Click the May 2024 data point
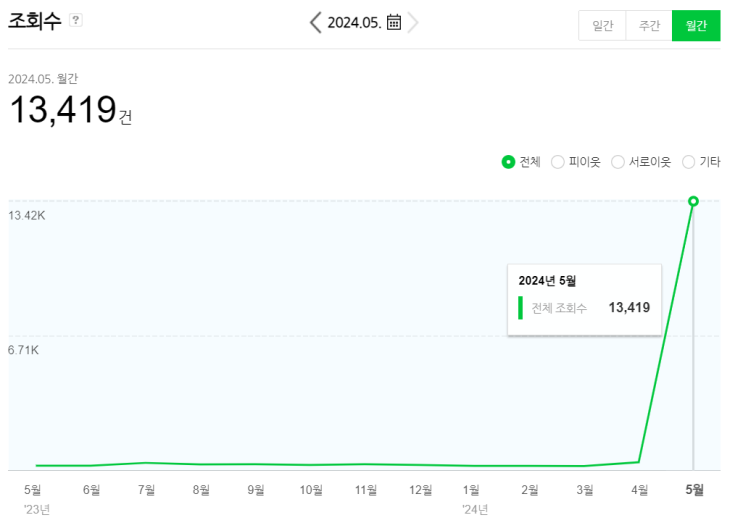The image size is (743, 523). (693, 201)
